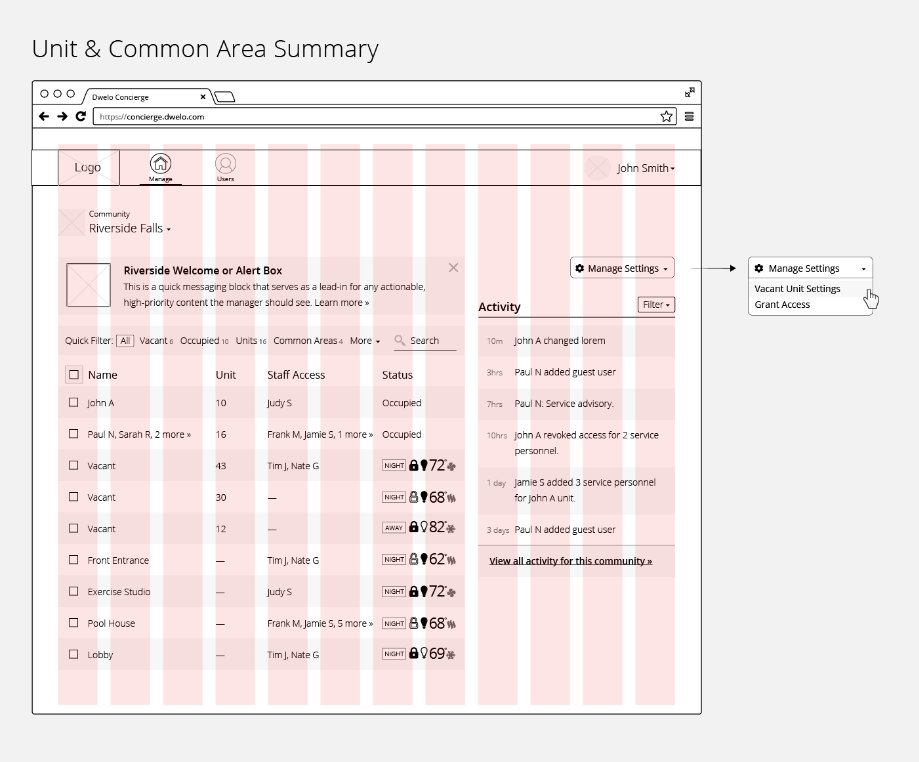Open a new browser tab

tap(224, 97)
